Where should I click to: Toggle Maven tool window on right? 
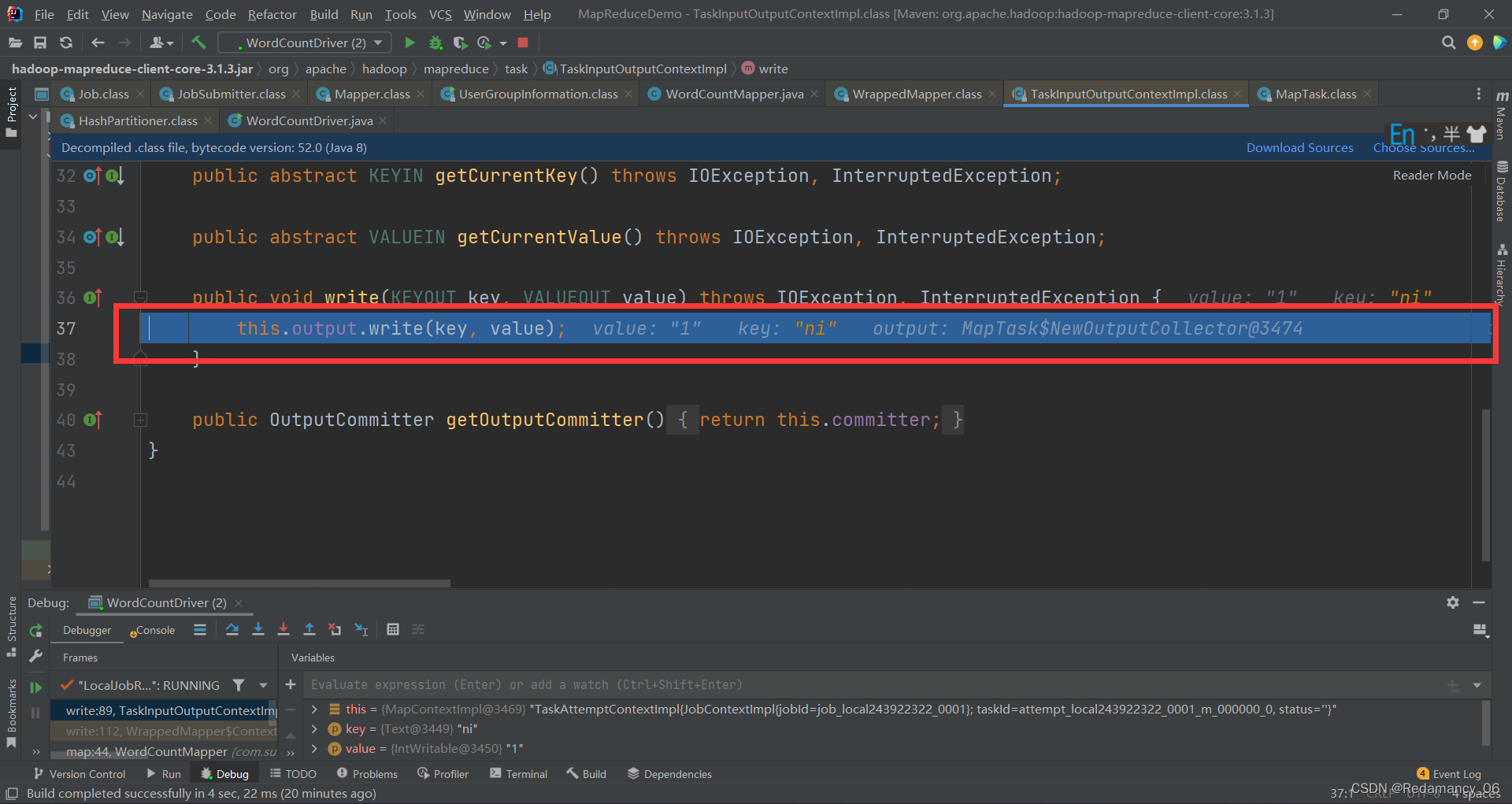1502,115
